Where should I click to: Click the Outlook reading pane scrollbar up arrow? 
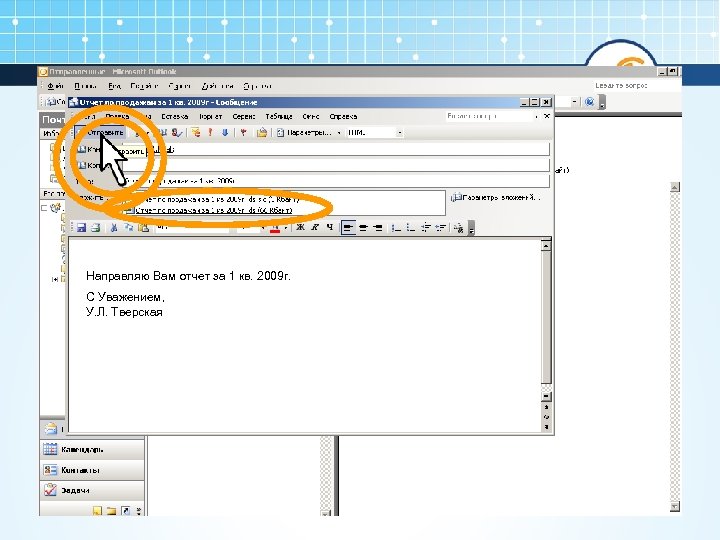(675, 187)
